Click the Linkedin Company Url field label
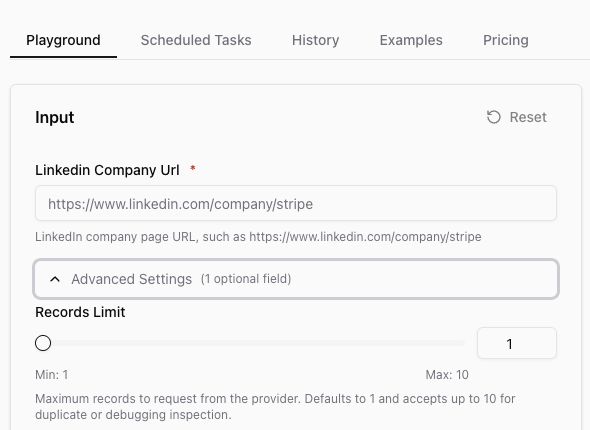590x430 pixels. [107, 170]
